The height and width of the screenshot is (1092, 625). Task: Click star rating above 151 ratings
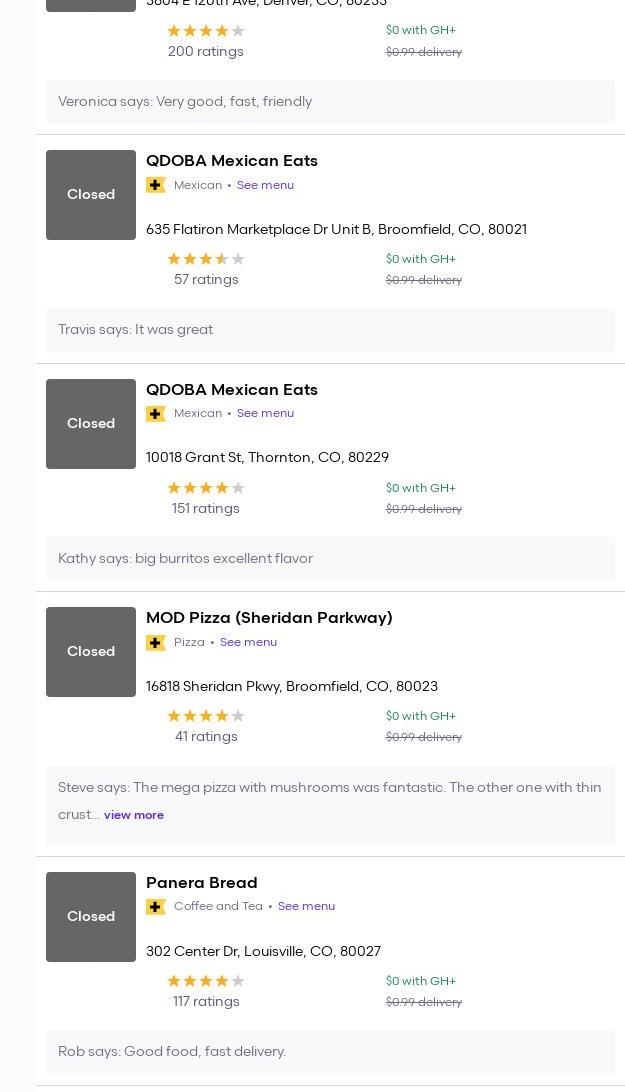(206, 488)
